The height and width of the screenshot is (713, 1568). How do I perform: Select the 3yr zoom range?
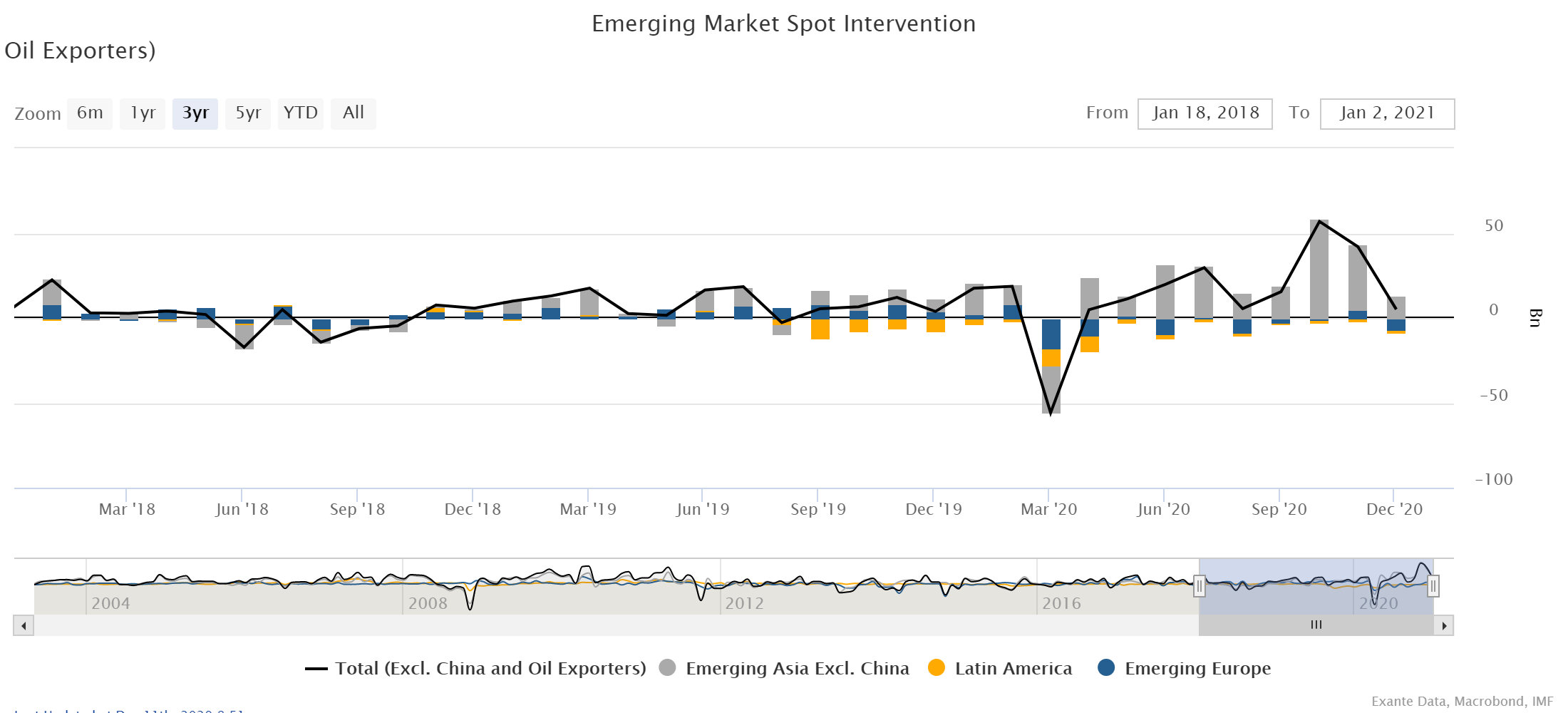pos(195,113)
